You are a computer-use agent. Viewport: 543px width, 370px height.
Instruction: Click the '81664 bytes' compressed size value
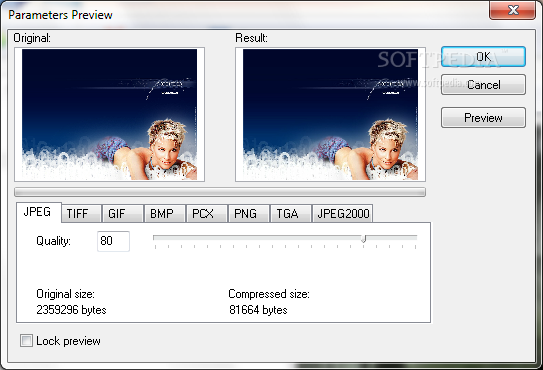click(258, 310)
